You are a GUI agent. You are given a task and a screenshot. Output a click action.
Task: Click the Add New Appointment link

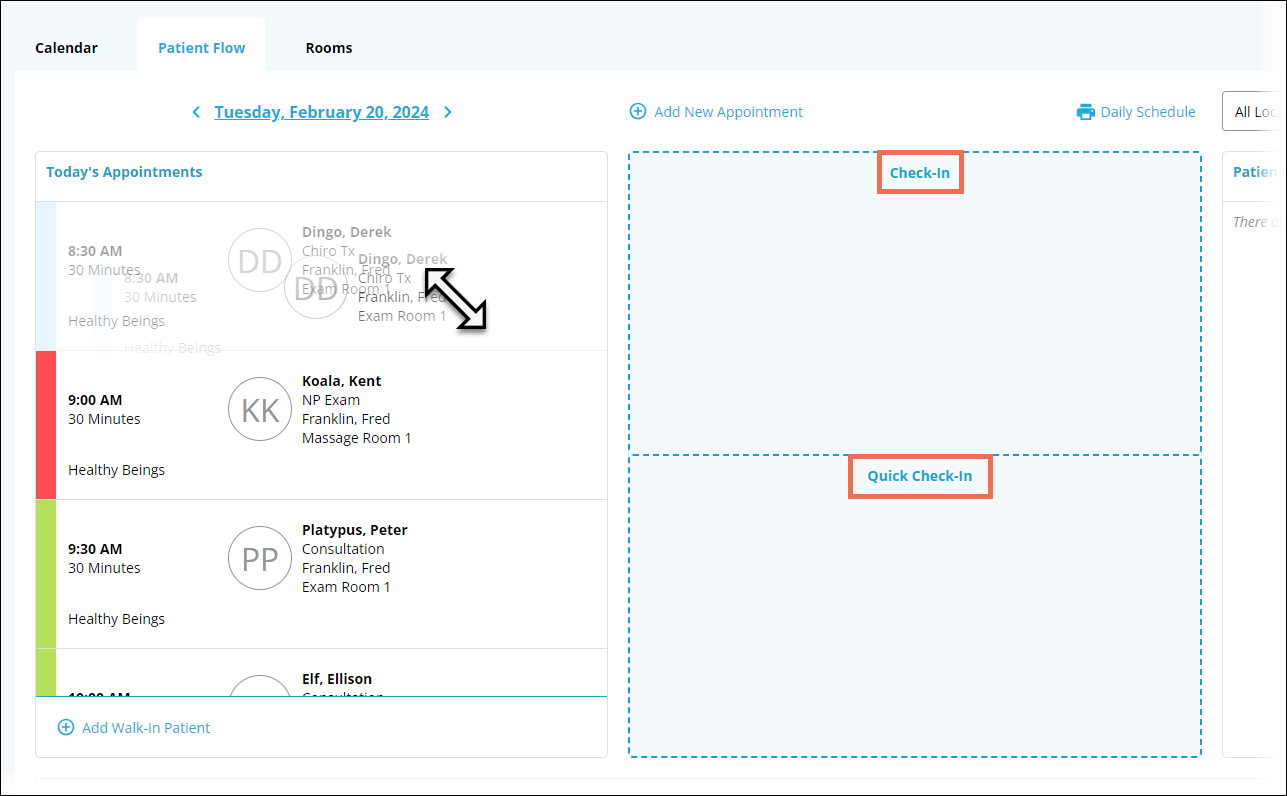[728, 112]
